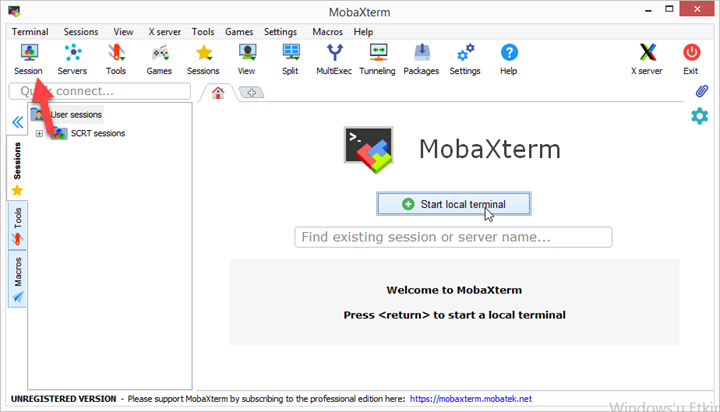Open the Tools toolbar icon
This screenshot has width=720, height=412.
pyautogui.click(x=116, y=60)
